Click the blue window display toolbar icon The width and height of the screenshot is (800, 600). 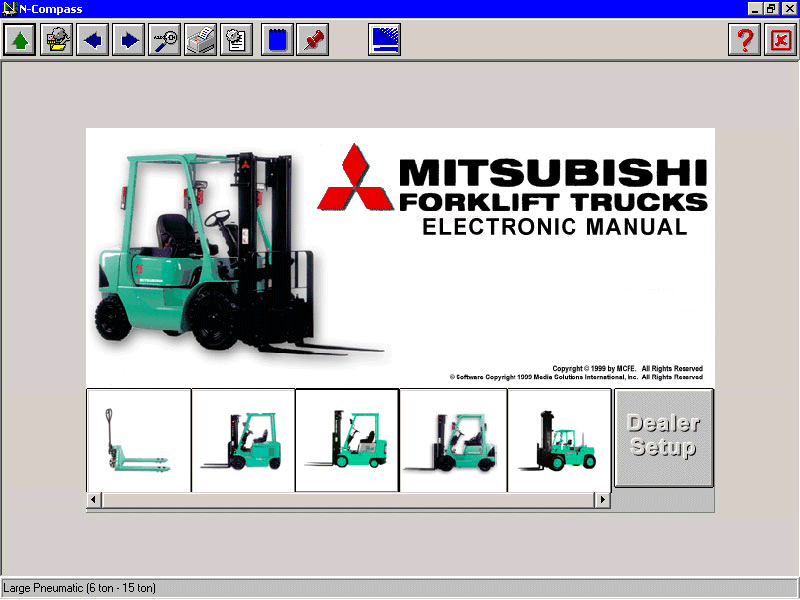[384, 39]
